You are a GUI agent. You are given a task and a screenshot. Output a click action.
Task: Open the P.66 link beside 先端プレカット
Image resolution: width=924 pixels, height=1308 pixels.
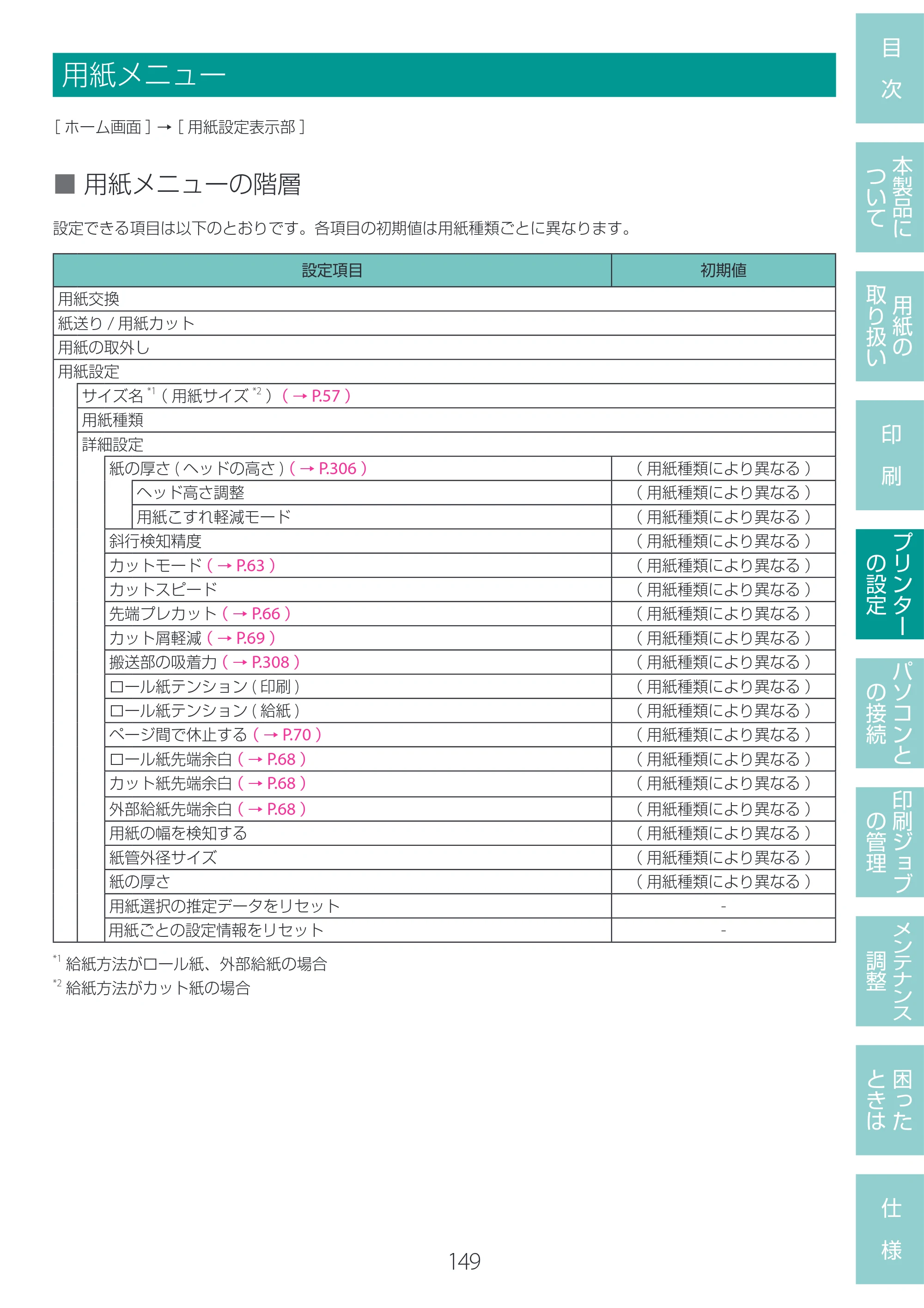(x=257, y=613)
